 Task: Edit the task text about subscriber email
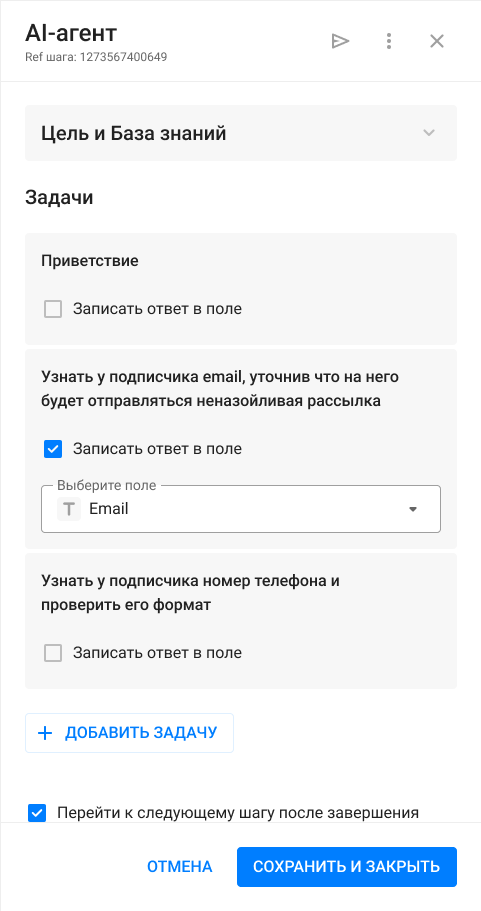point(220,389)
